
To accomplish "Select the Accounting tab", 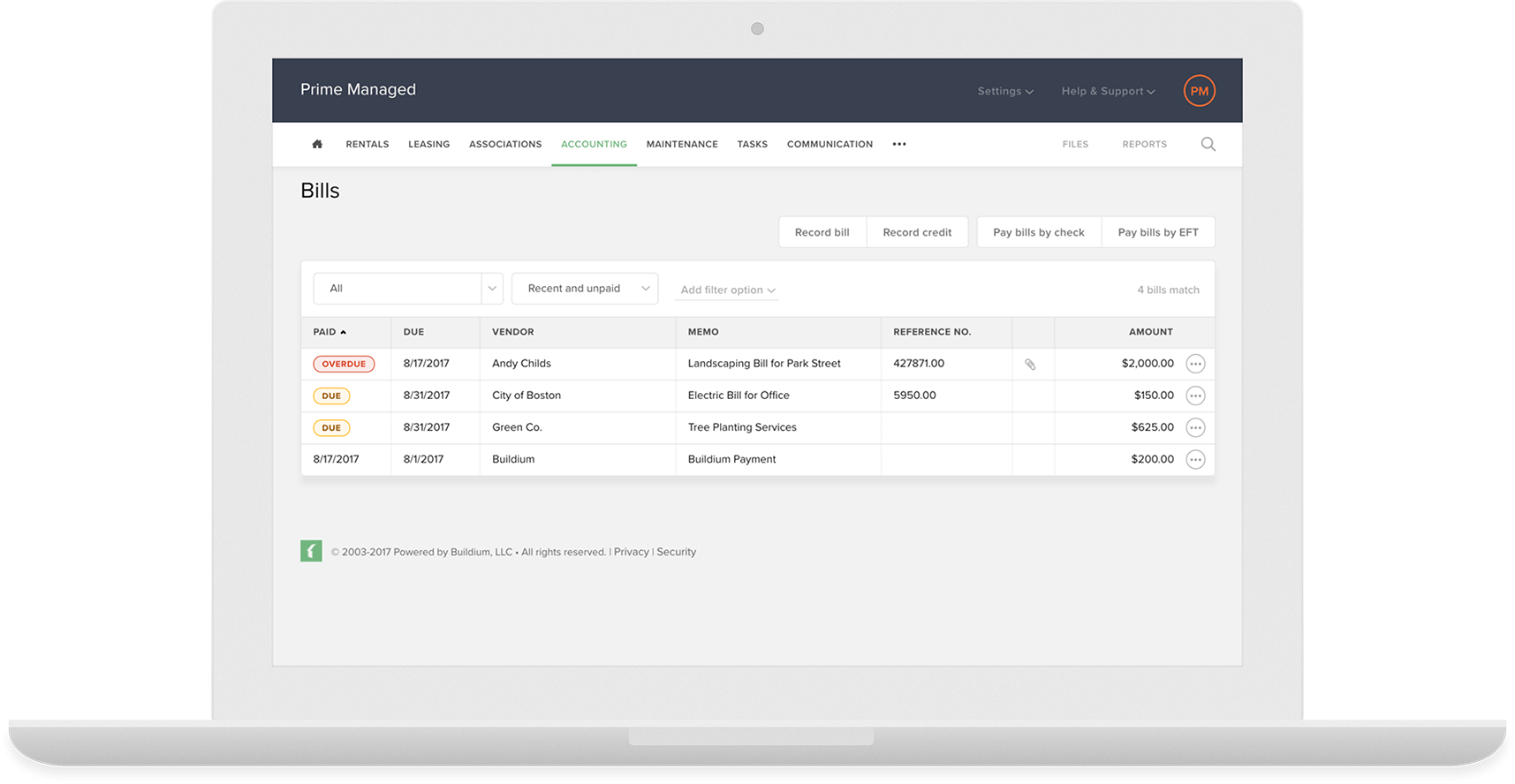I will 594,144.
